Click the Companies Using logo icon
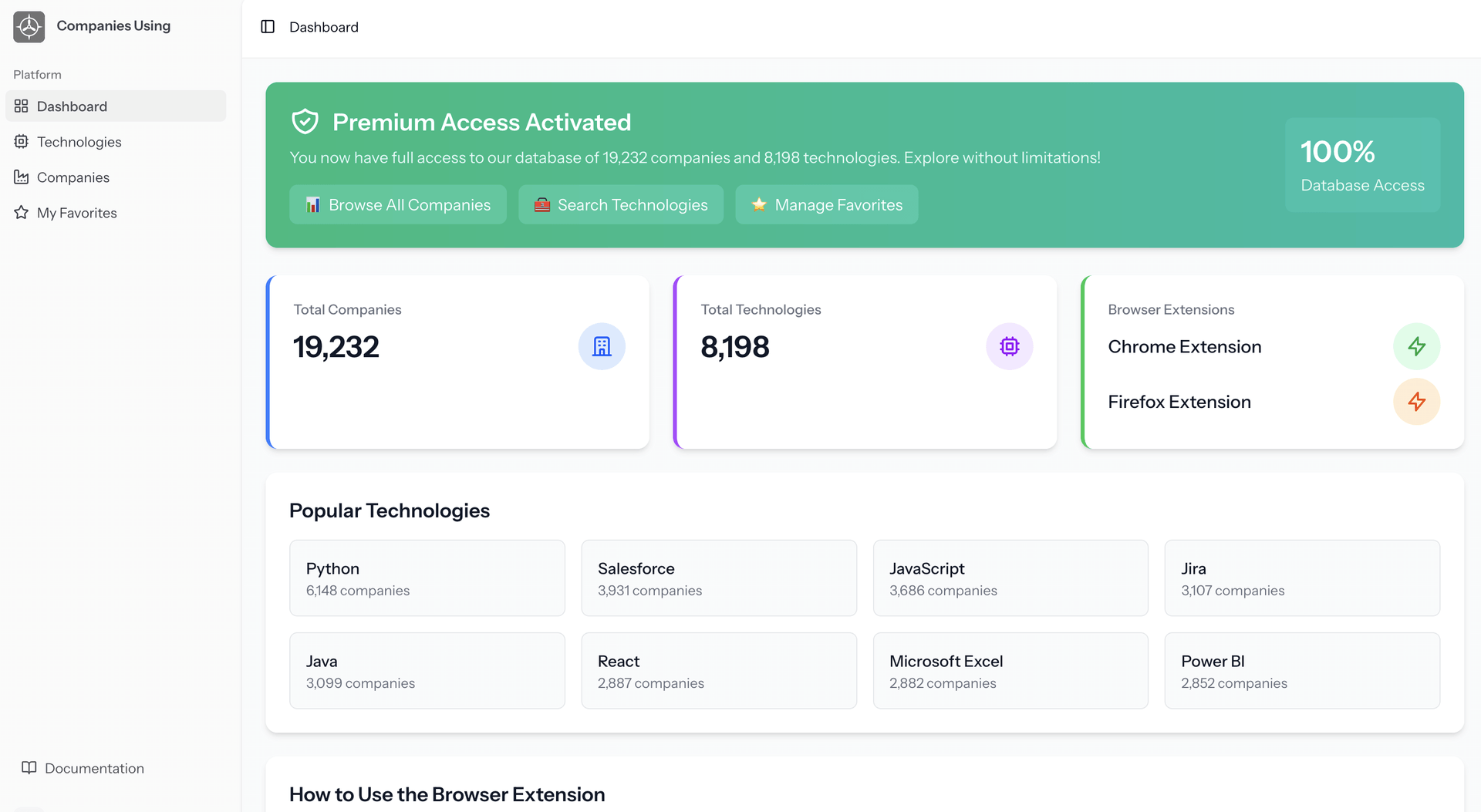 pyautogui.click(x=29, y=27)
